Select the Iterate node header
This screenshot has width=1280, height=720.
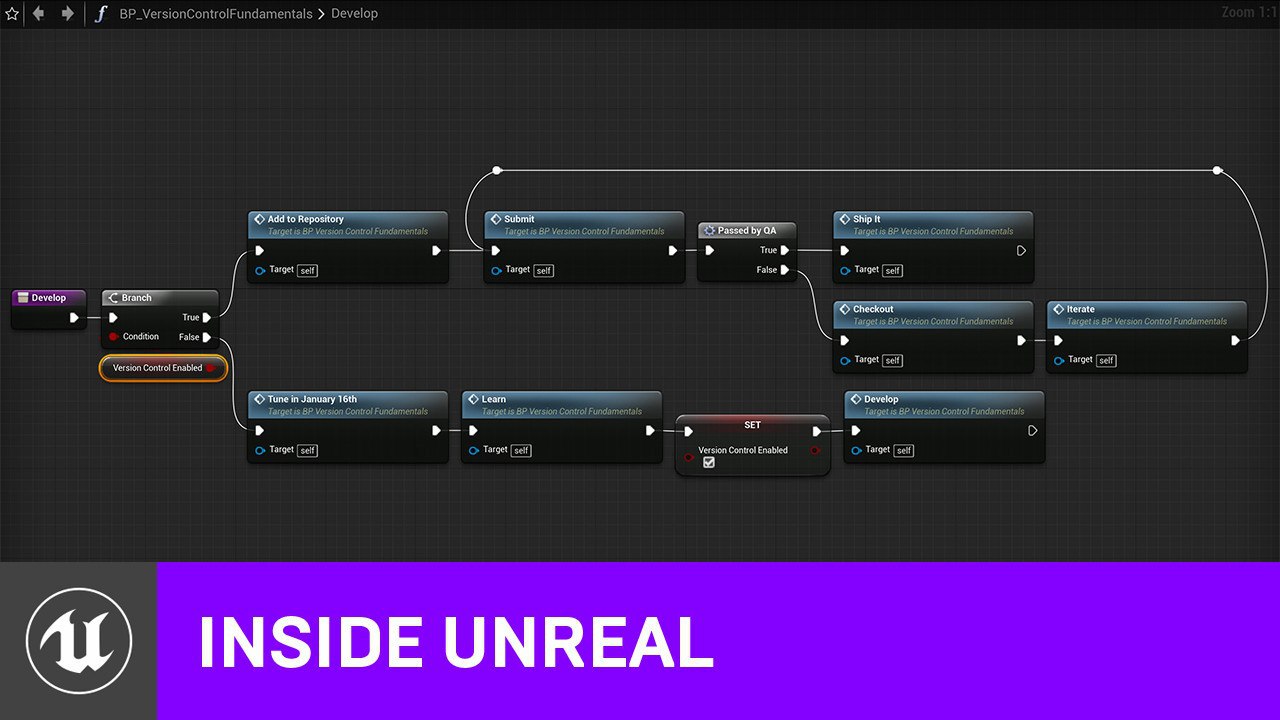click(x=1147, y=314)
